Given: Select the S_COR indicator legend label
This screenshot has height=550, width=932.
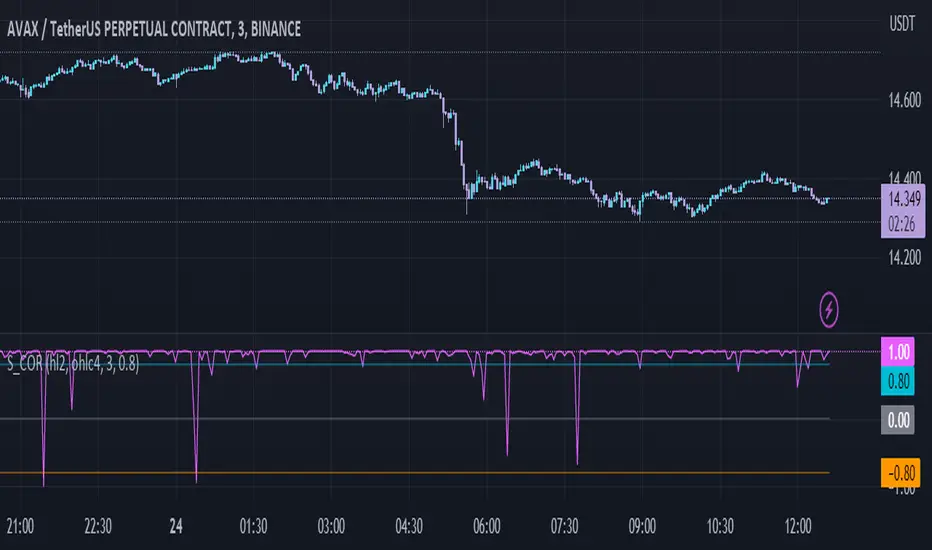Looking at the screenshot, I should (x=72, y=364).
